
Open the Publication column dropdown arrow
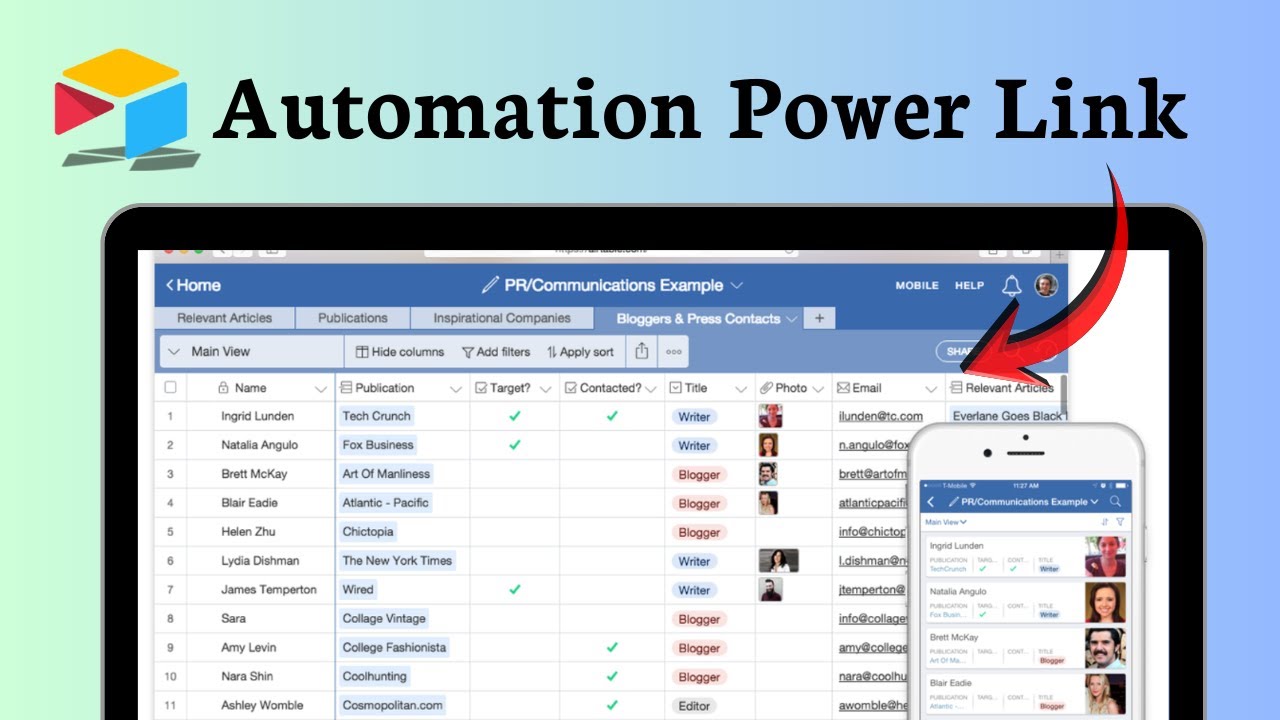(456, 389)
